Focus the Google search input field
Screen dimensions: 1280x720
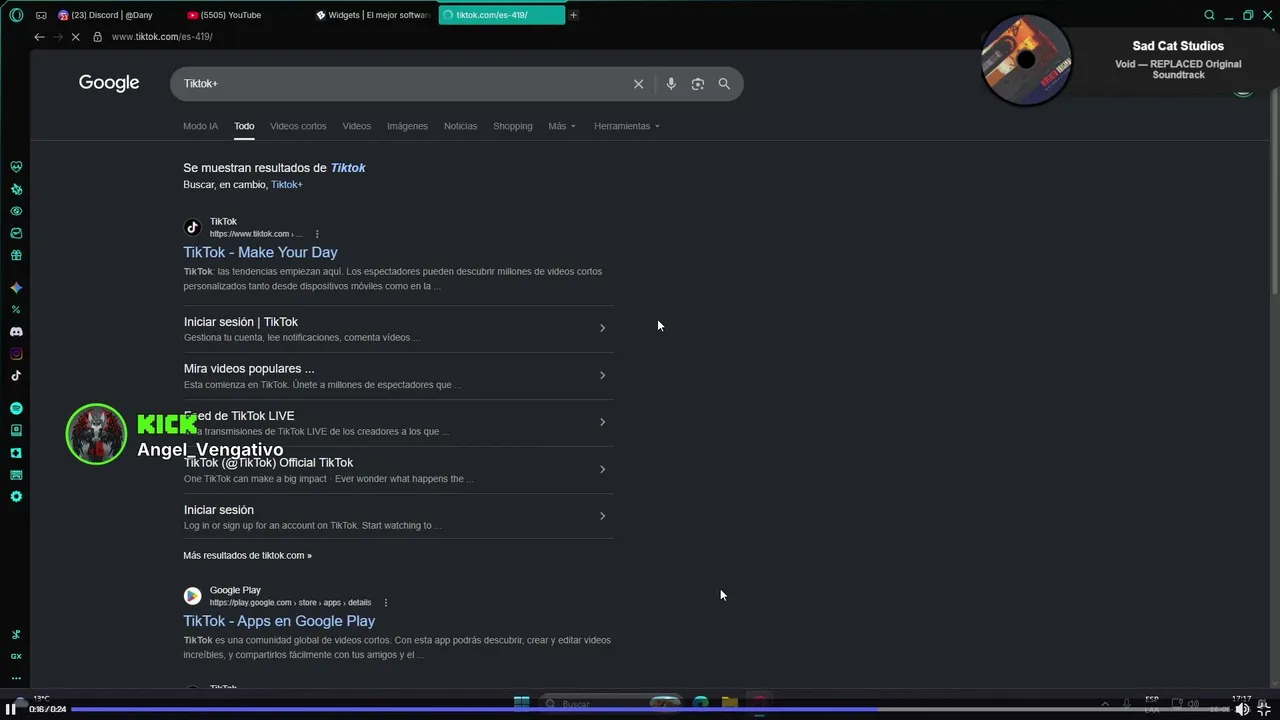(400, 84)
